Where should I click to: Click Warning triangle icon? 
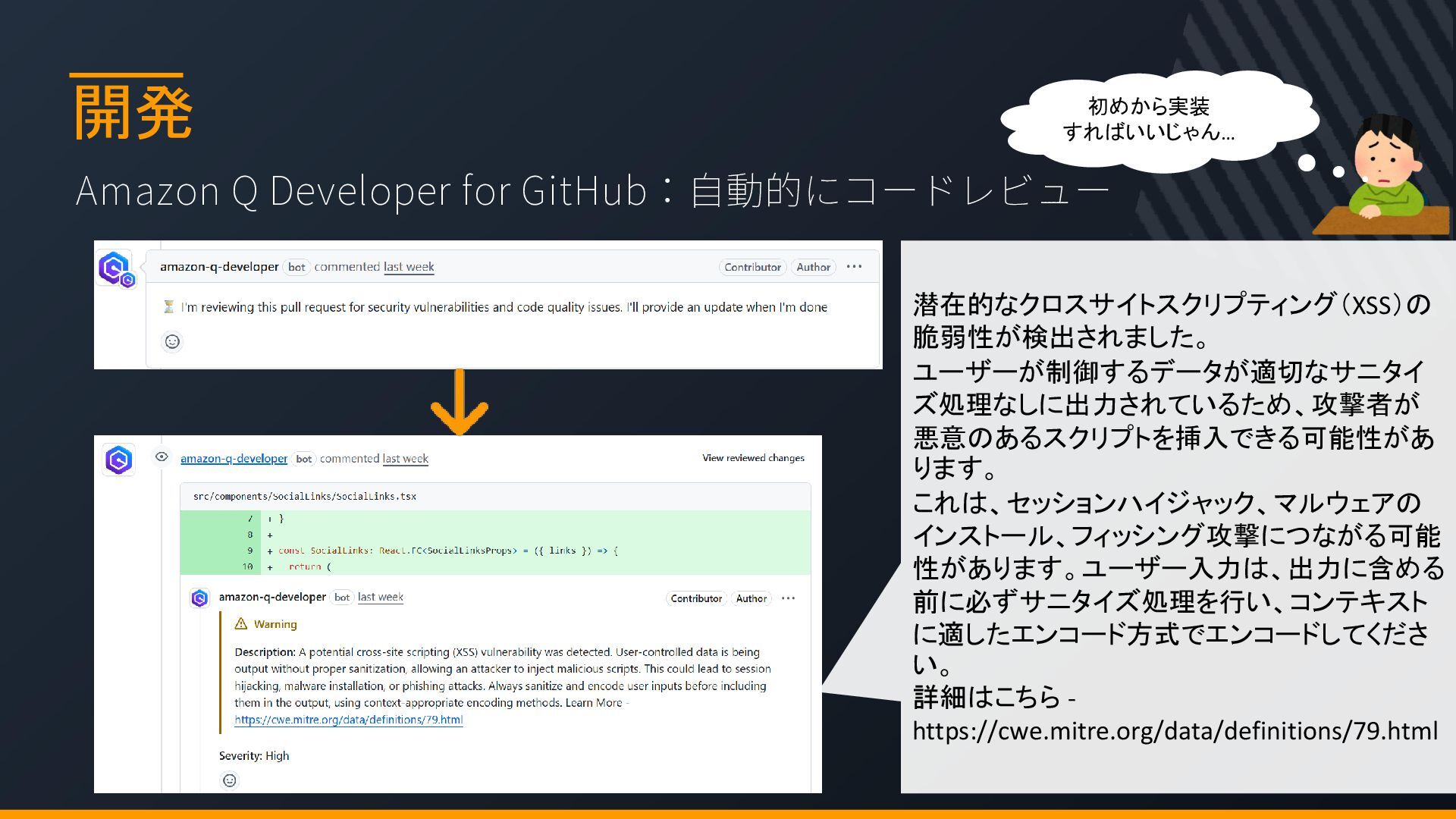[241, 623]
